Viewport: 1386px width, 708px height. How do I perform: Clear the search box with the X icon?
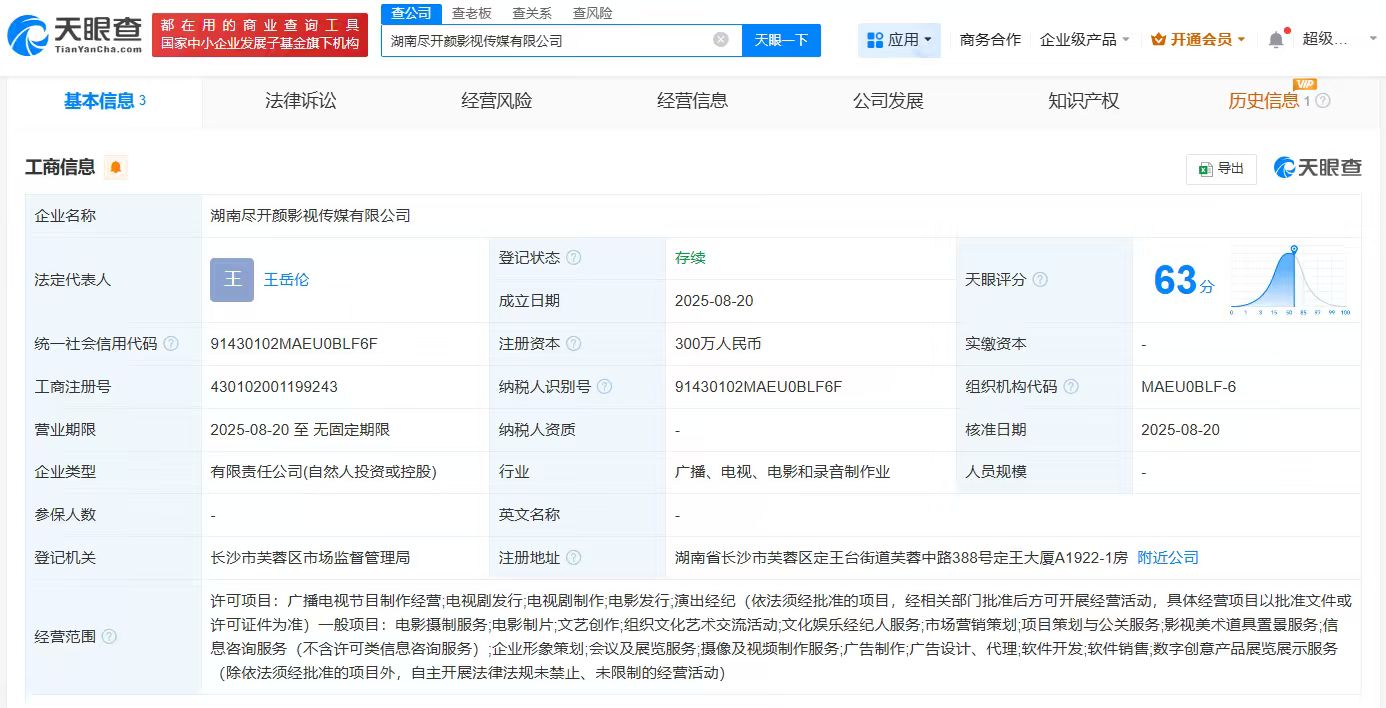click(720, 40)
